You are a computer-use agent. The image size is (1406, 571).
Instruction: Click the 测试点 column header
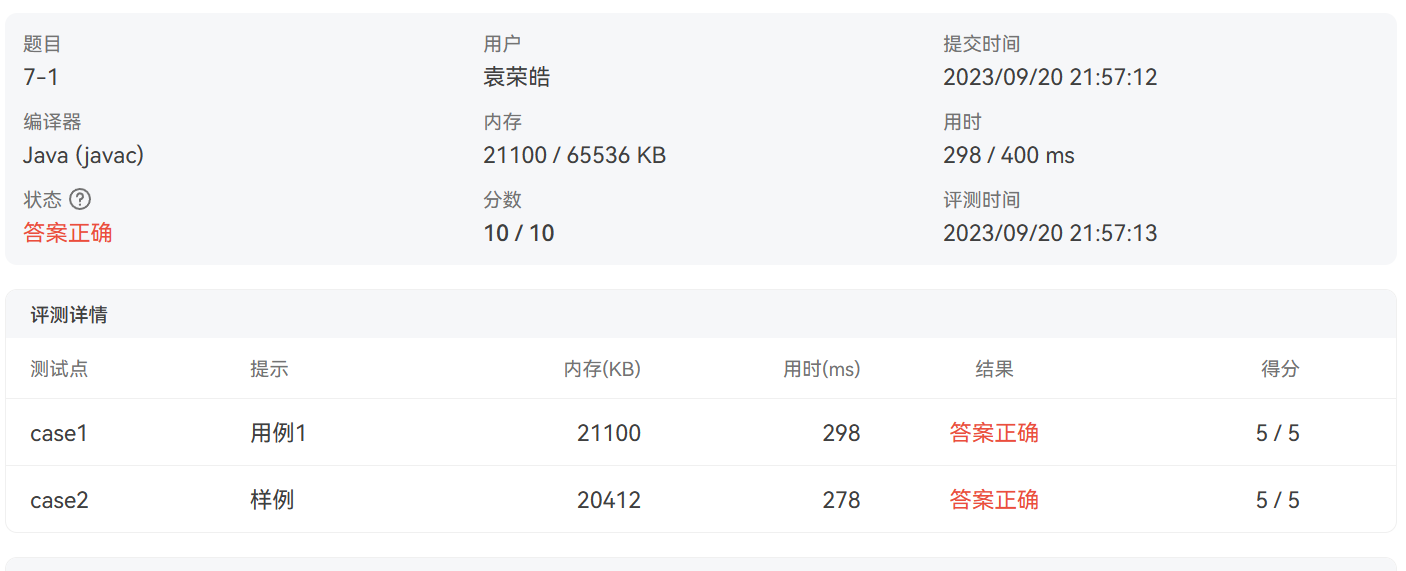[59, 369]
